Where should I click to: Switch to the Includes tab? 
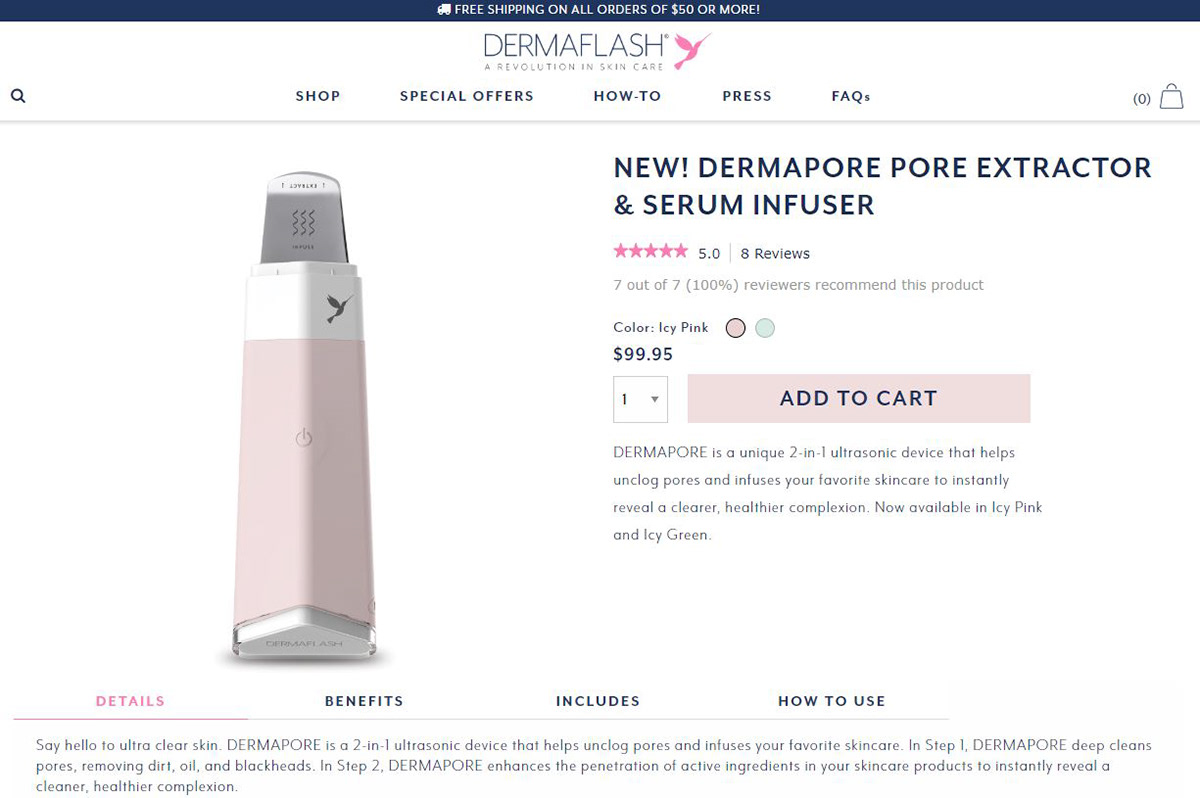598,701
